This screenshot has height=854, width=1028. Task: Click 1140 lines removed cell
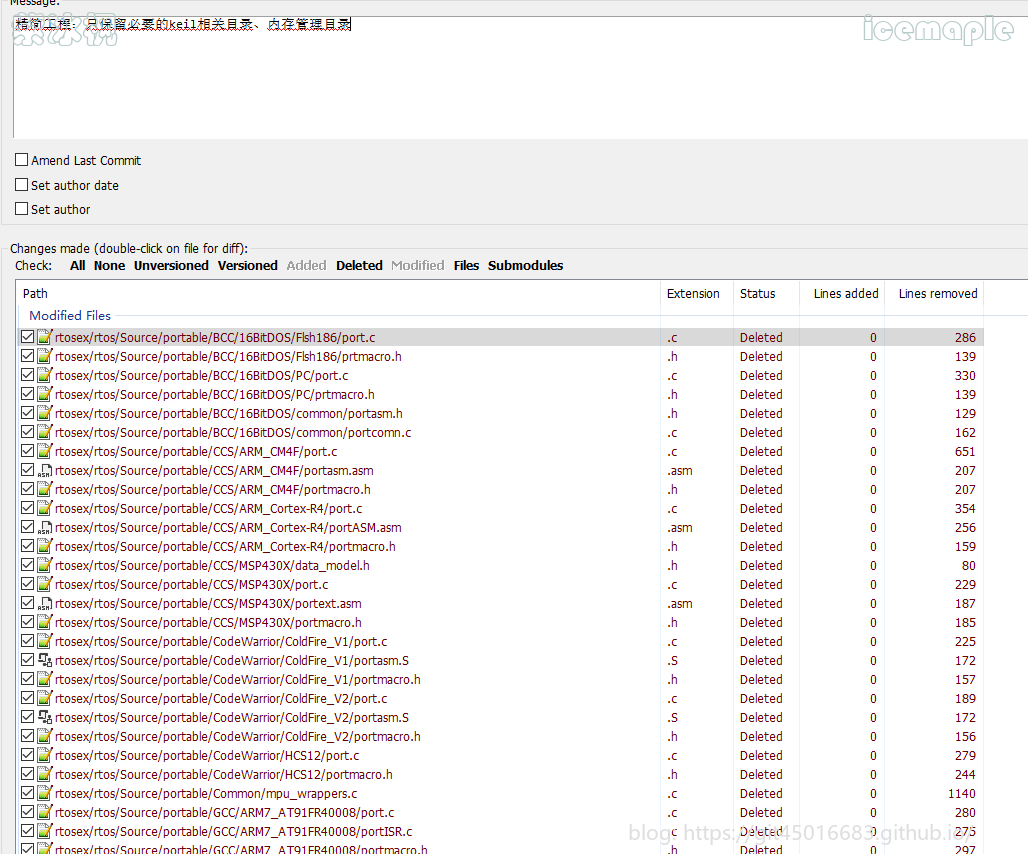click(961, 794)
